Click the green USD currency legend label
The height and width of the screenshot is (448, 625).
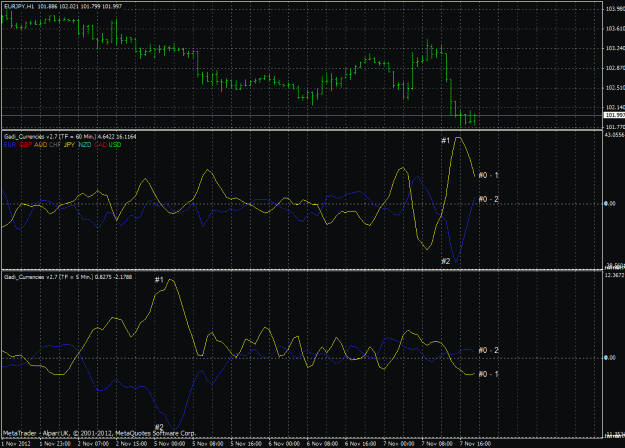[x=115, y=145]
